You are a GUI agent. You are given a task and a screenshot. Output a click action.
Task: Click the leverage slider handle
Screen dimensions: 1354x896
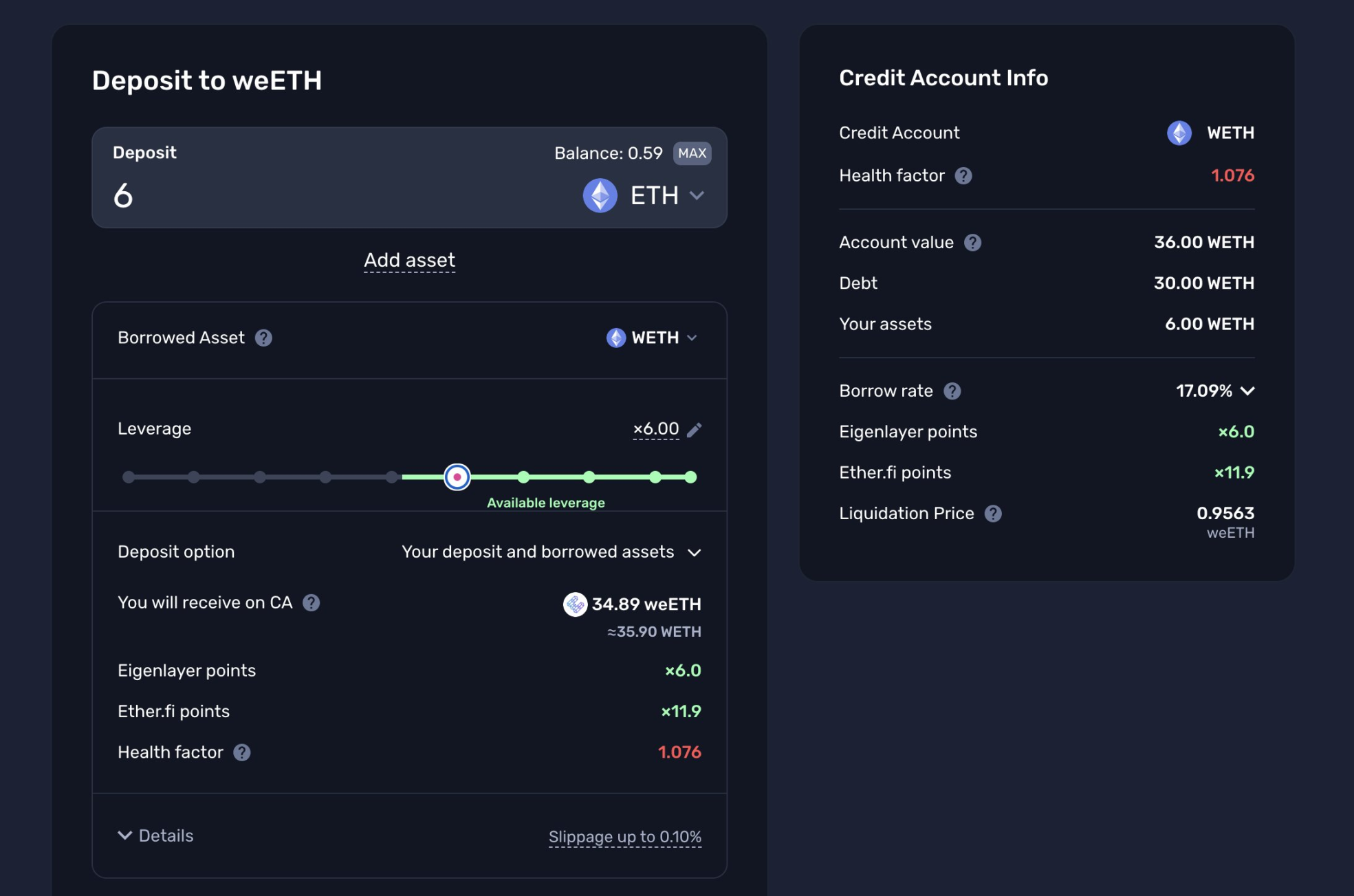coord(457,477)
